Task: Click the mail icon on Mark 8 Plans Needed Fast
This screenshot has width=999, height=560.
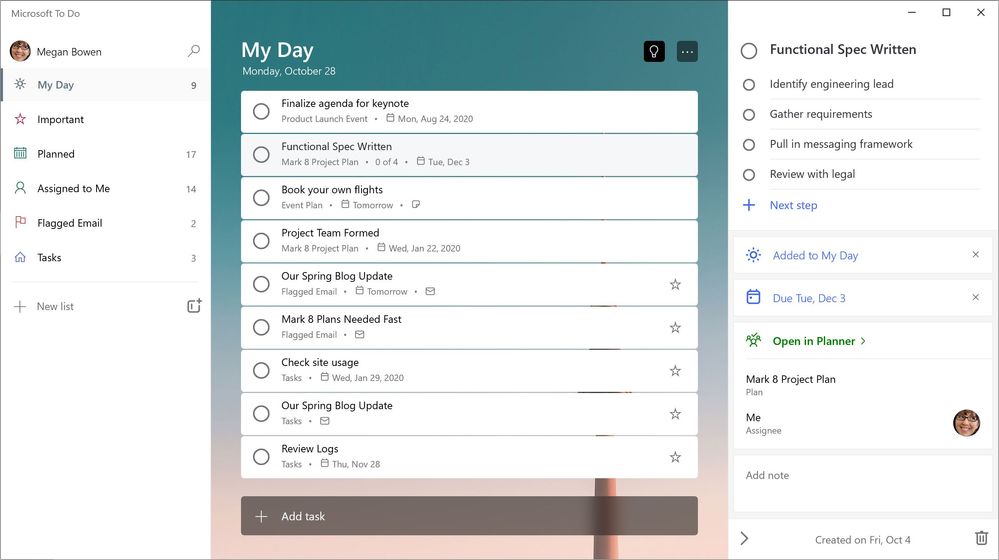Action: (x=359, y=334)
